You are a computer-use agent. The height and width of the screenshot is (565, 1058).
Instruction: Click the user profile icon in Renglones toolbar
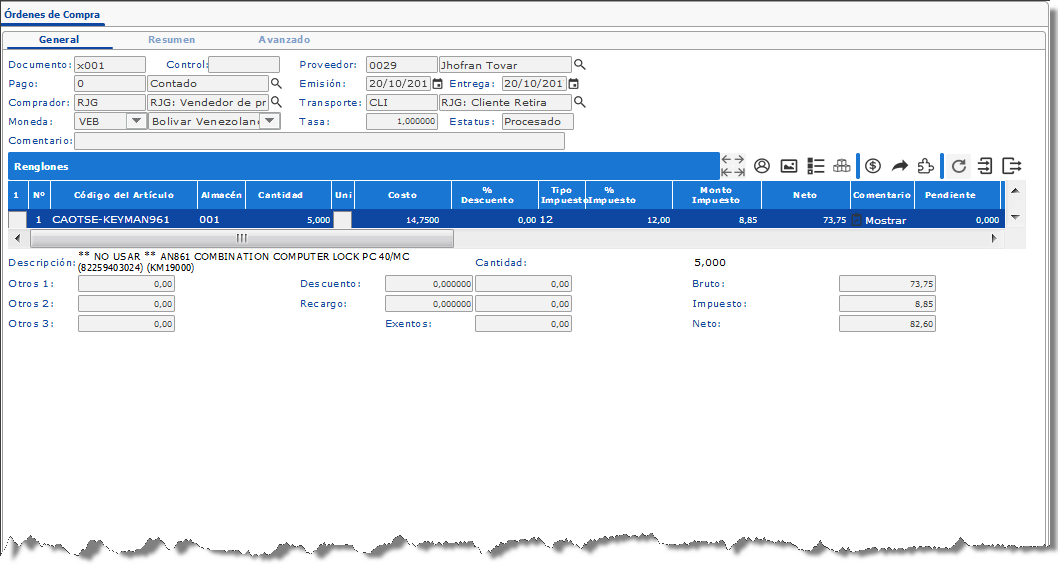coord(762,166)
